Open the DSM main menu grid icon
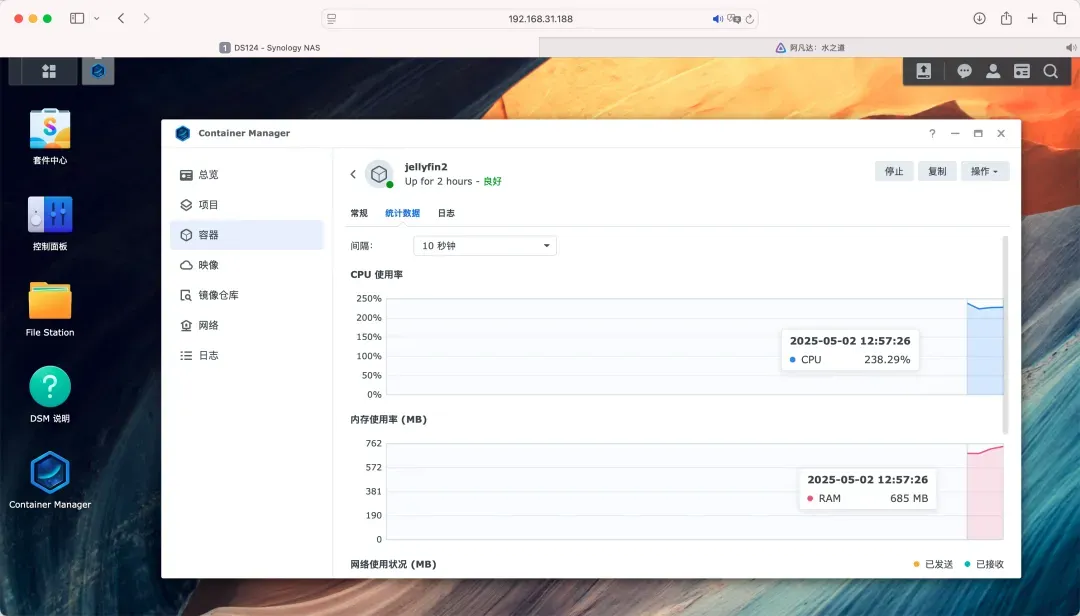Image resolution: width=1080 pixels, height=616 pixels. (49, 71)
